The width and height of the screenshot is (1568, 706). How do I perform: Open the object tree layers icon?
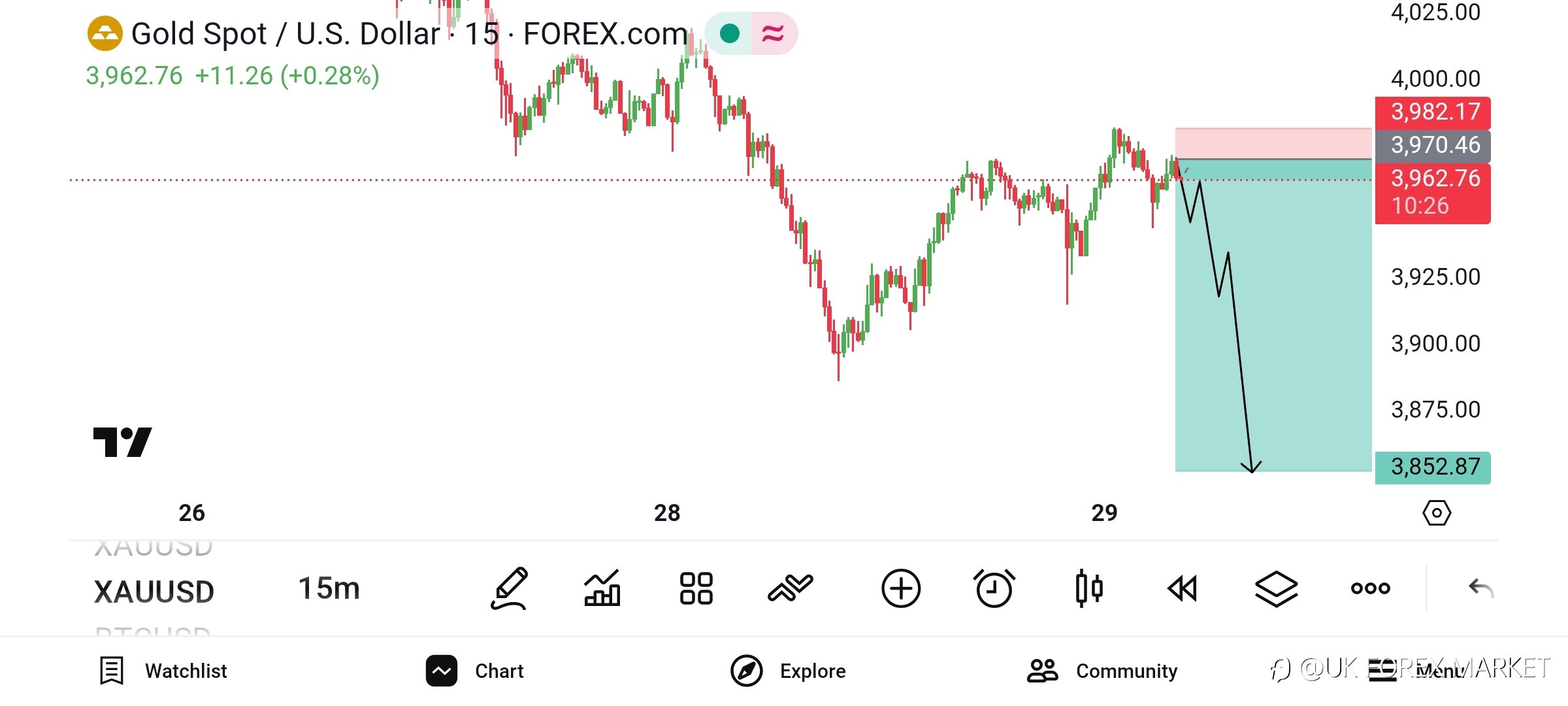[1276, 588]
